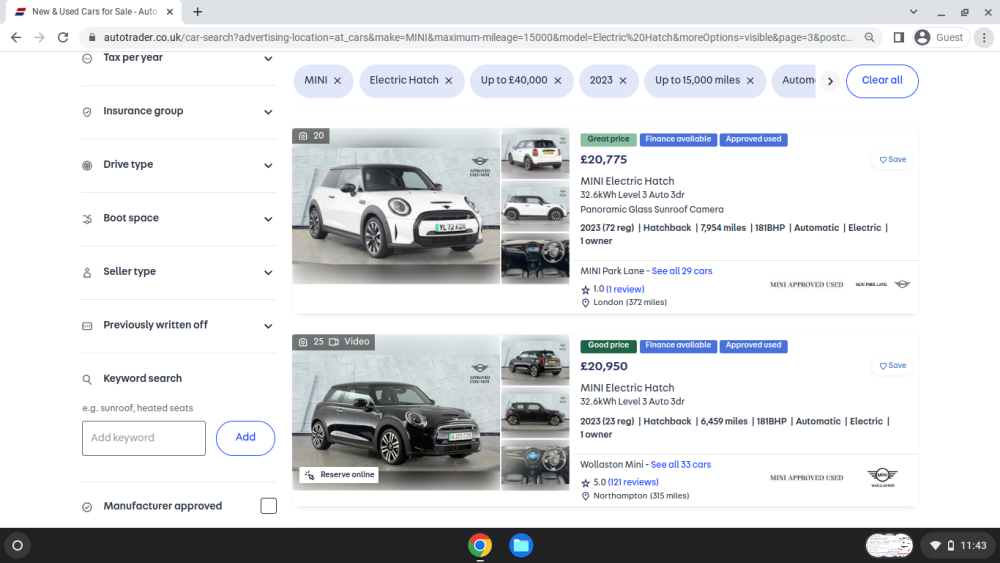Click the Keyword search magnifier icon

tap(87, 379)
